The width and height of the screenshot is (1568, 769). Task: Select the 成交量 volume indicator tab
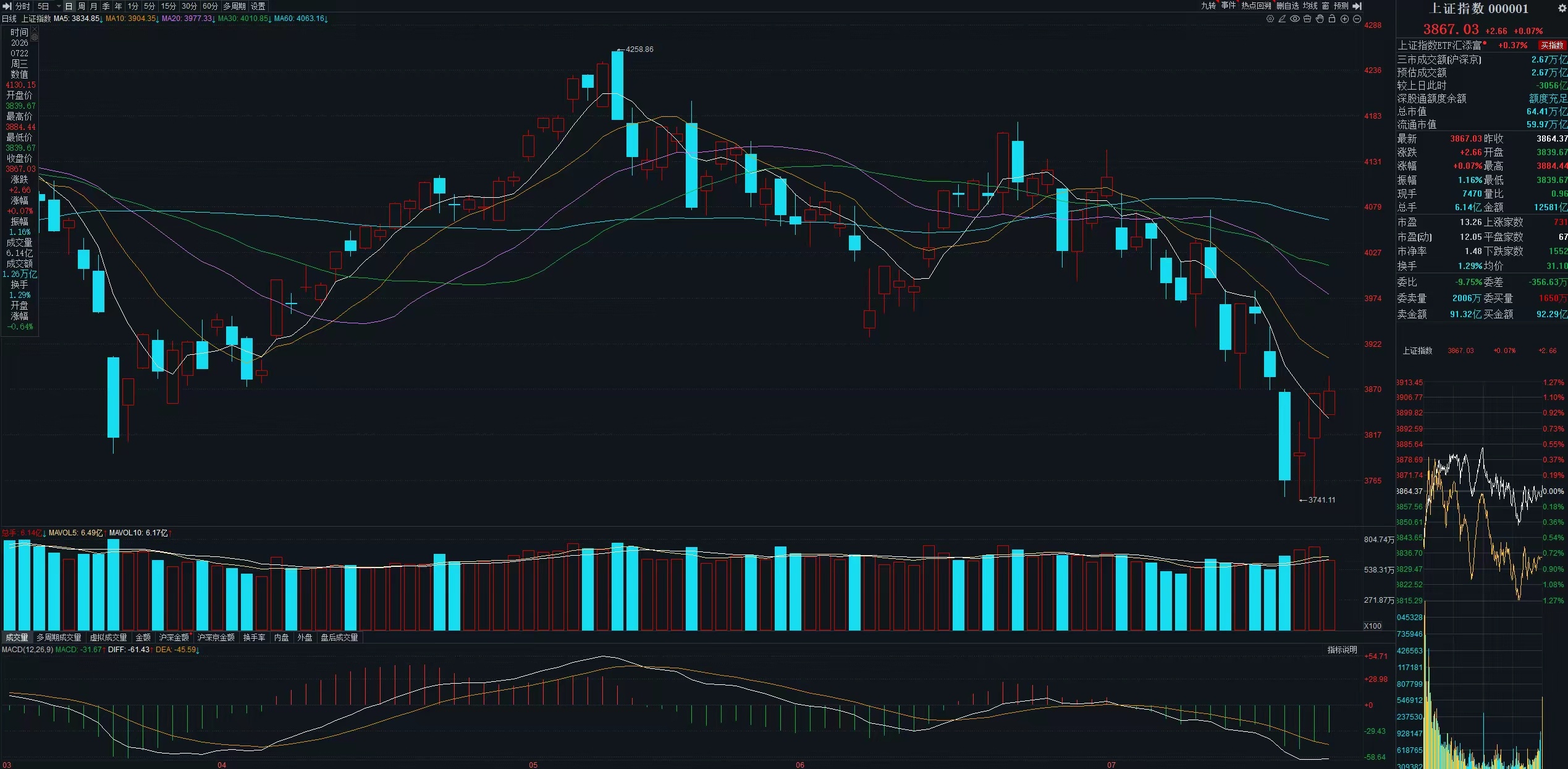coord(17,637)
